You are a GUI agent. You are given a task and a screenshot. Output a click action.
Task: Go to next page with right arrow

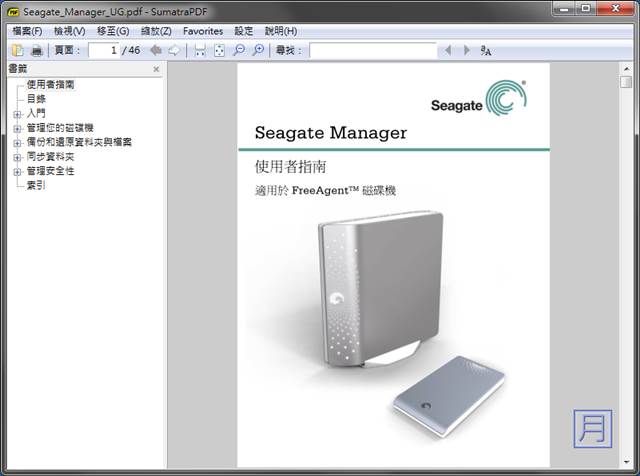[174, 50]
